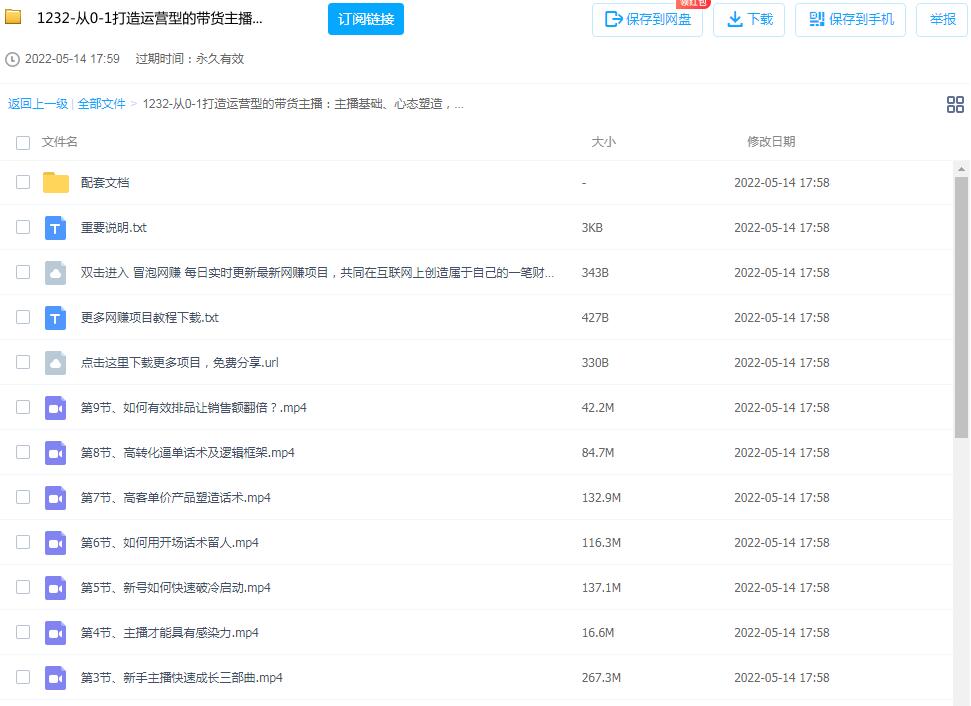Open 配套文档 folder name
971x706 pixels.
[x=105, y=183]
